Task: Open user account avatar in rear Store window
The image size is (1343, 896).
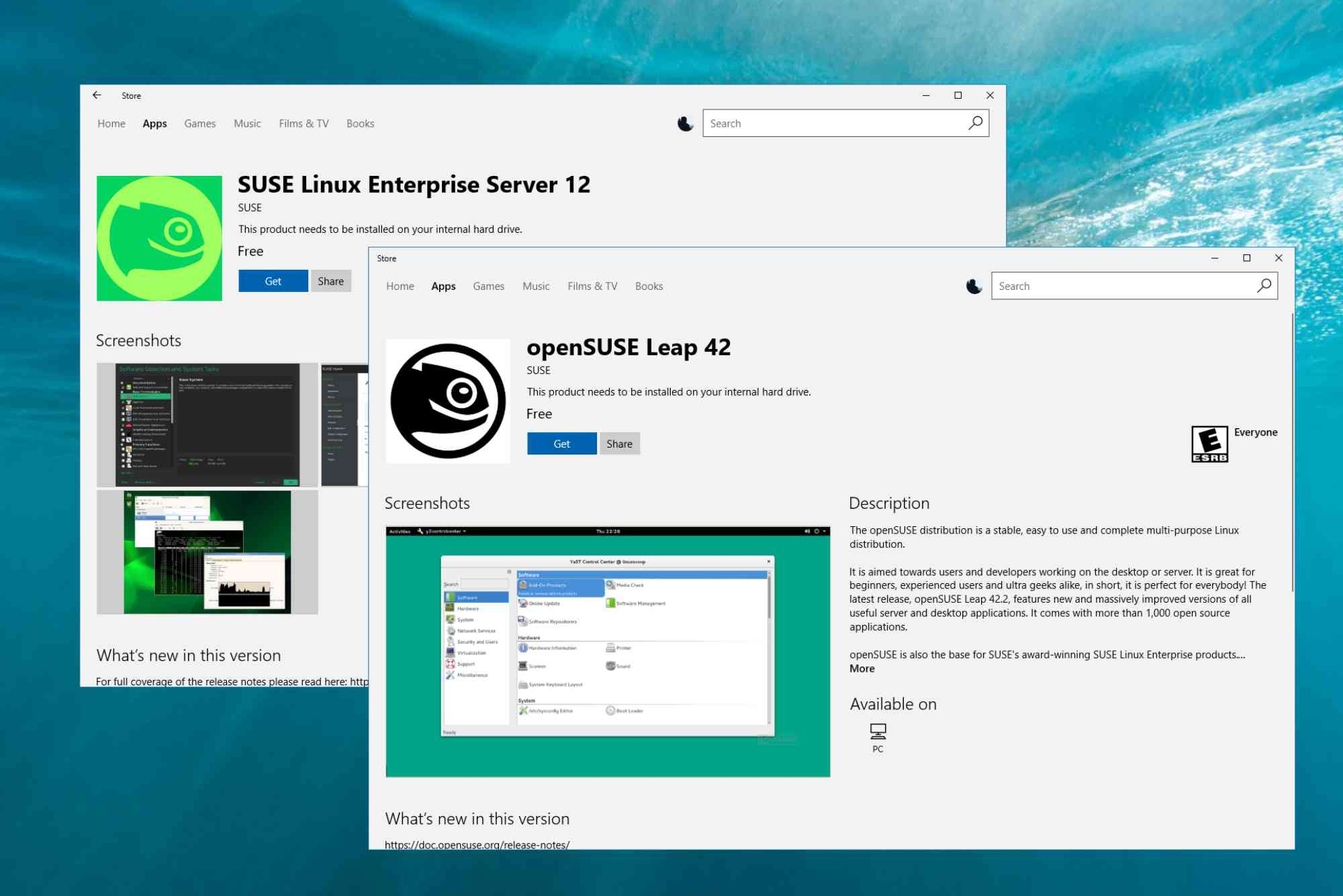Action: (x=685, y=123)
